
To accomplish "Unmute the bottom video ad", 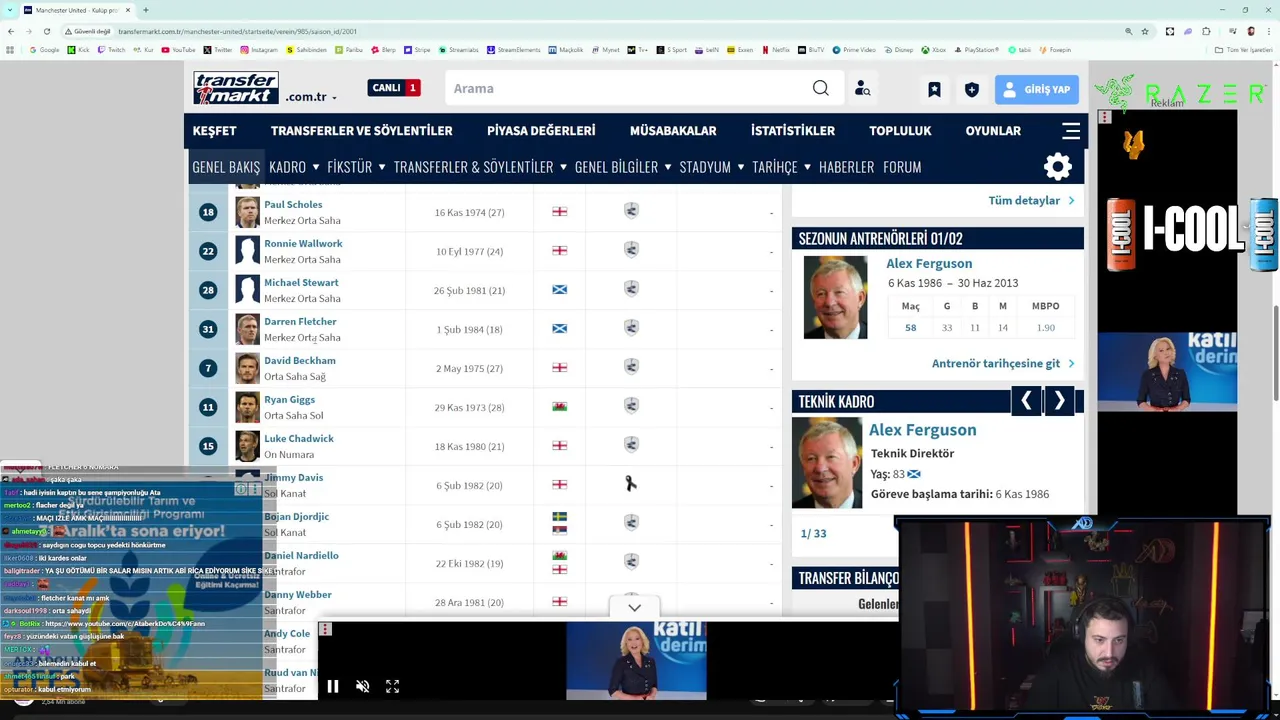I will click(x=362, y=686).
